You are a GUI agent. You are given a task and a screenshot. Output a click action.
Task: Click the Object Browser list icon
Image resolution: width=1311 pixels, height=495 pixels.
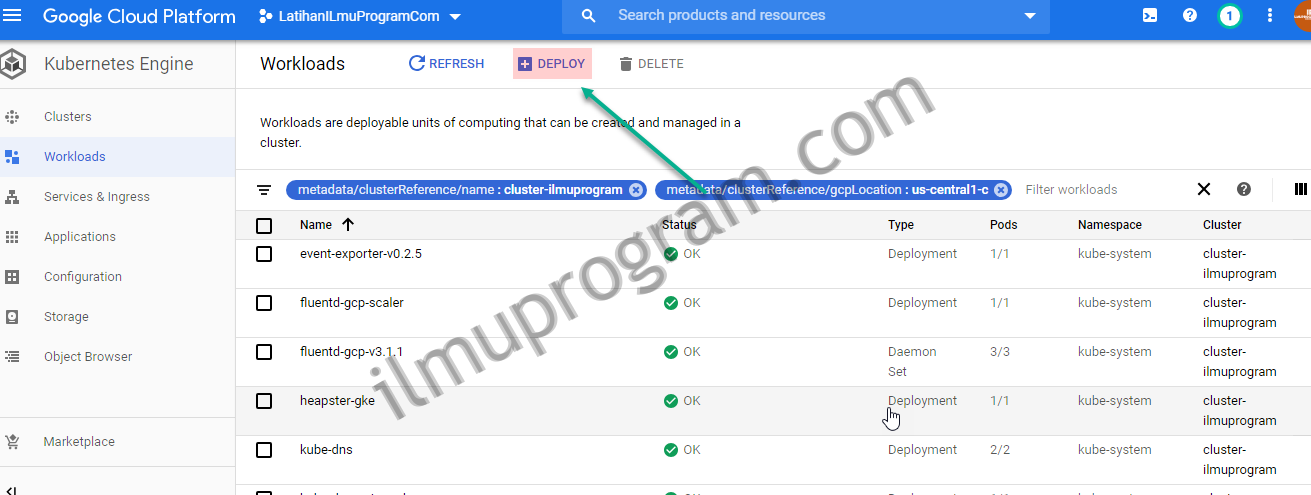coord(12,357)
